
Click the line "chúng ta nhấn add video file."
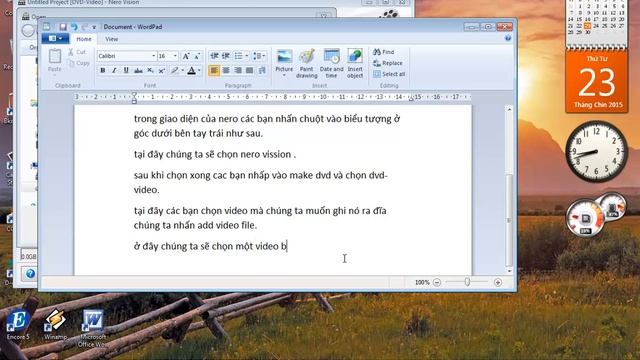click(x=196, y=225)
